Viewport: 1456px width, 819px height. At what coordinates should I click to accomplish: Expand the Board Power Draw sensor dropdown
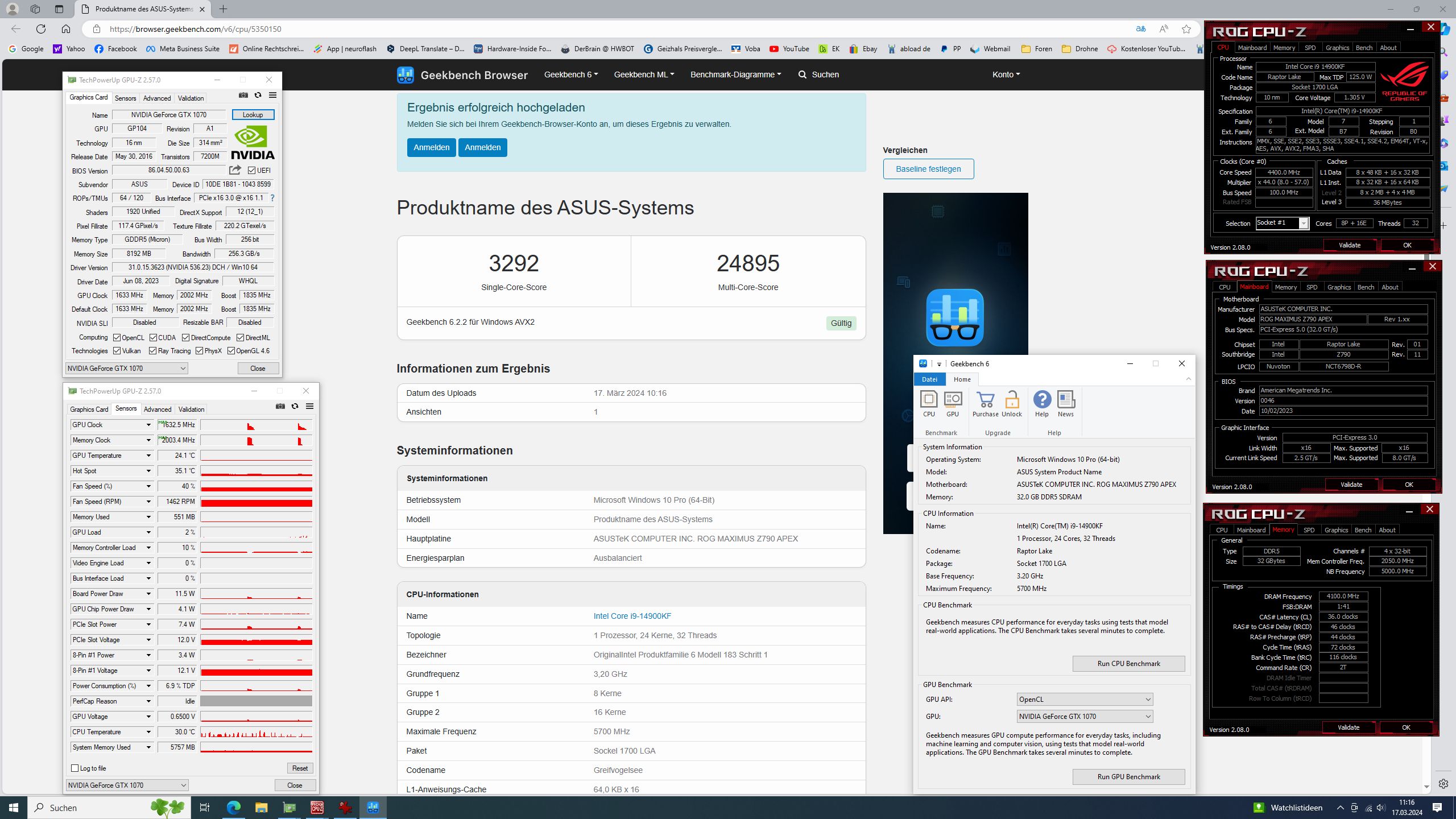tap(148, 594)
